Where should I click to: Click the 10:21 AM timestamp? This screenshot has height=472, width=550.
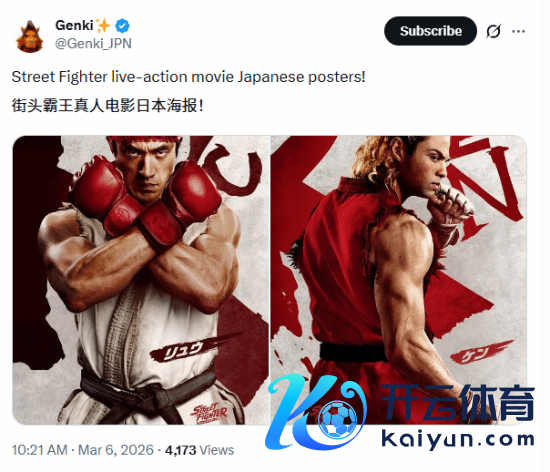pos(39,450)
